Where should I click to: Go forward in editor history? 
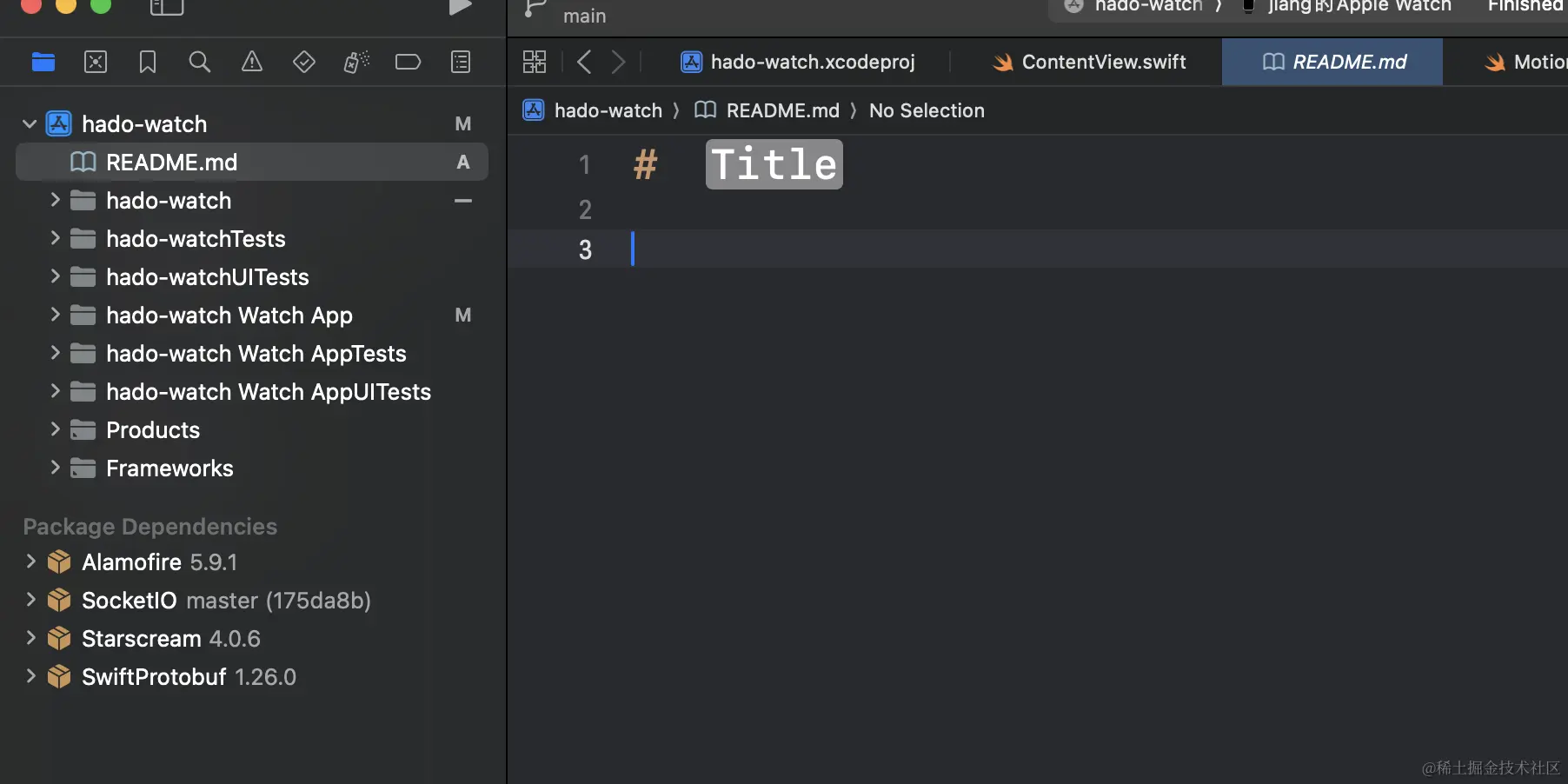pos(618,62)
